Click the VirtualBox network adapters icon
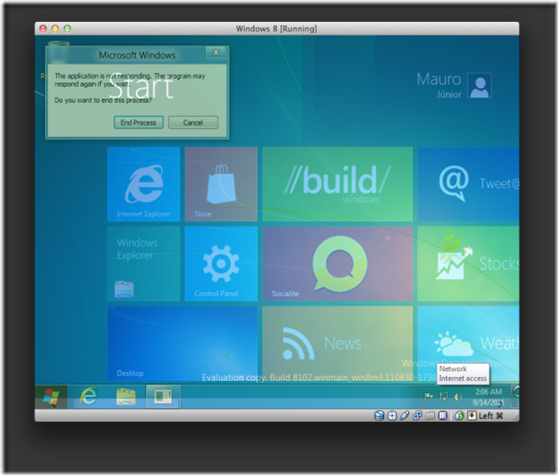 417,416
